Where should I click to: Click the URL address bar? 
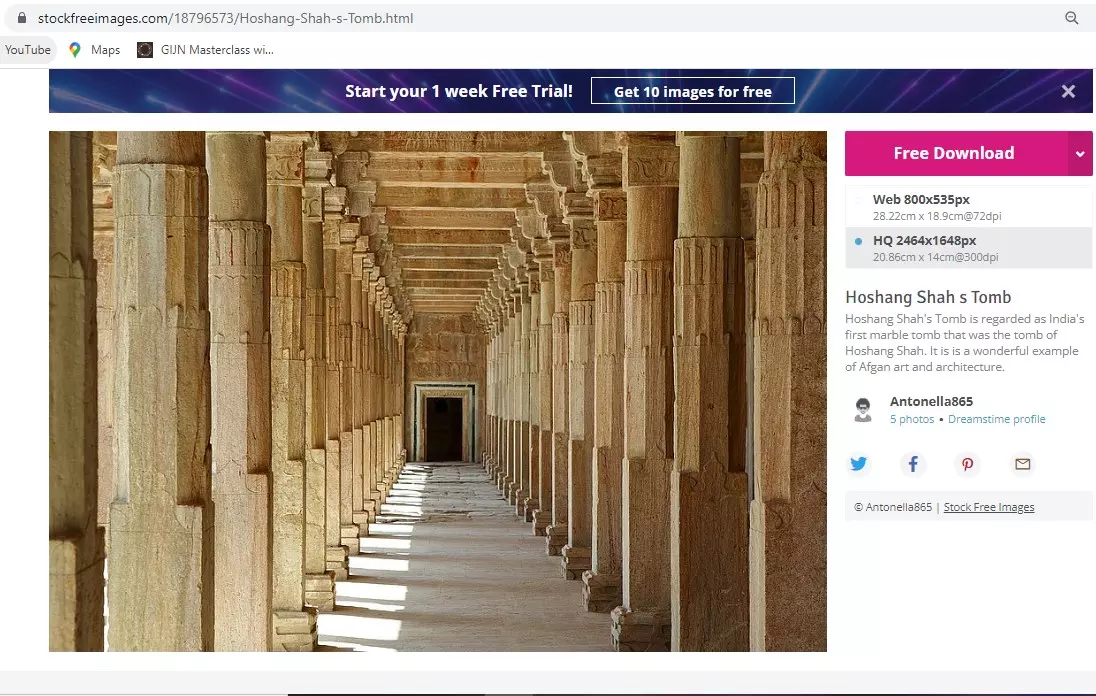pos(545,18)
